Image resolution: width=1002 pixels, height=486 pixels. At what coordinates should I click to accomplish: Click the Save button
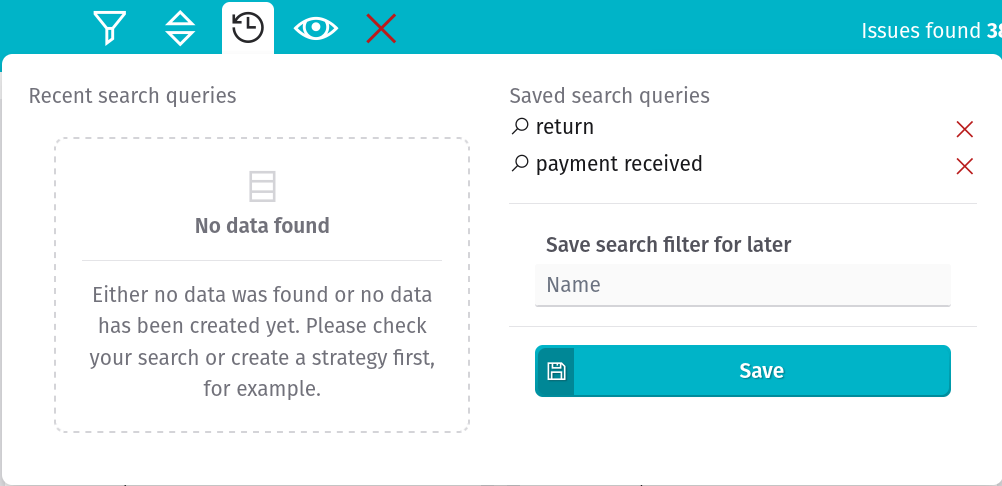pos(743,371)
